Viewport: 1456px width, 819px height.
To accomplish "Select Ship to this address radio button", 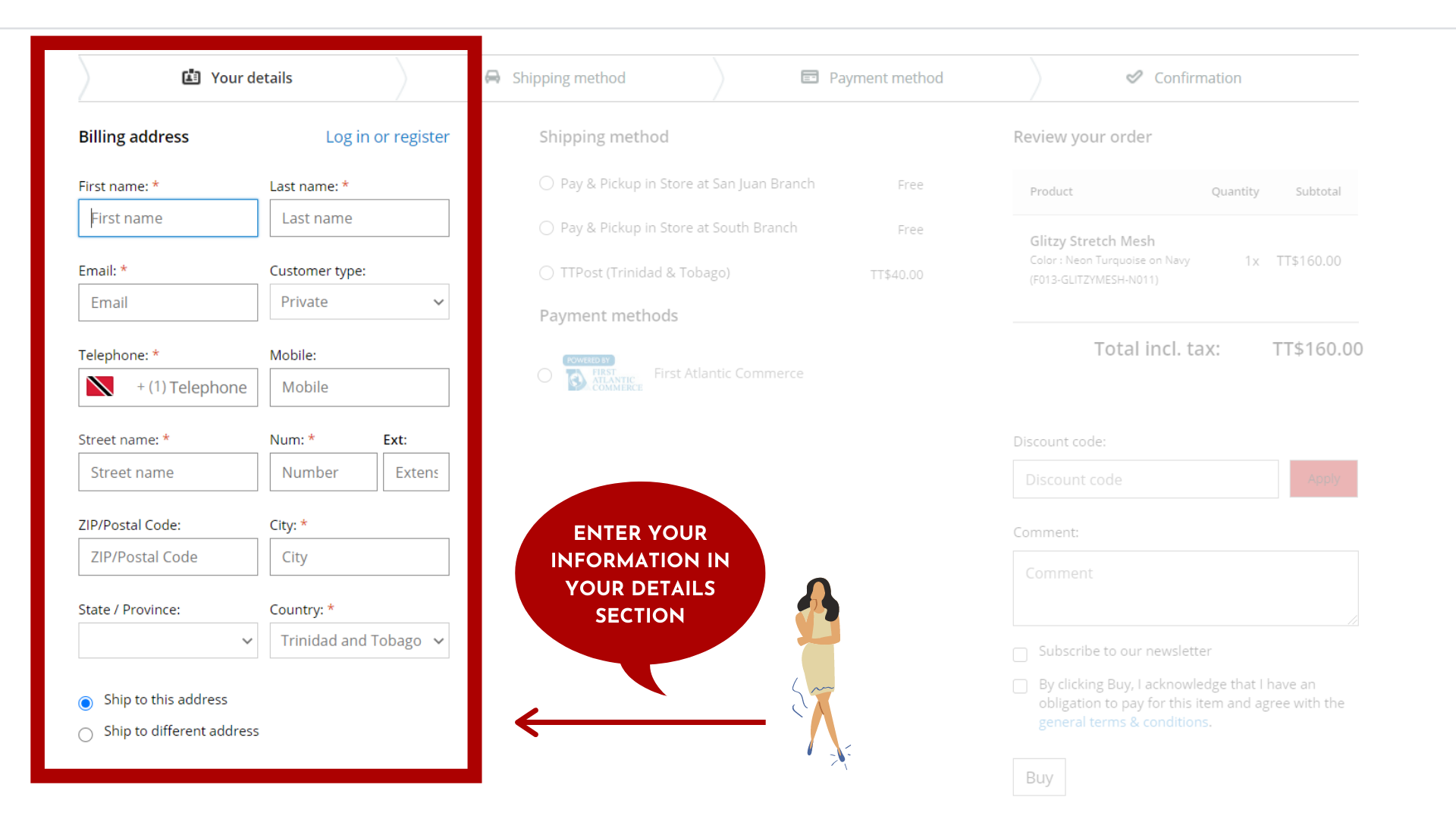I will point(87,700).
